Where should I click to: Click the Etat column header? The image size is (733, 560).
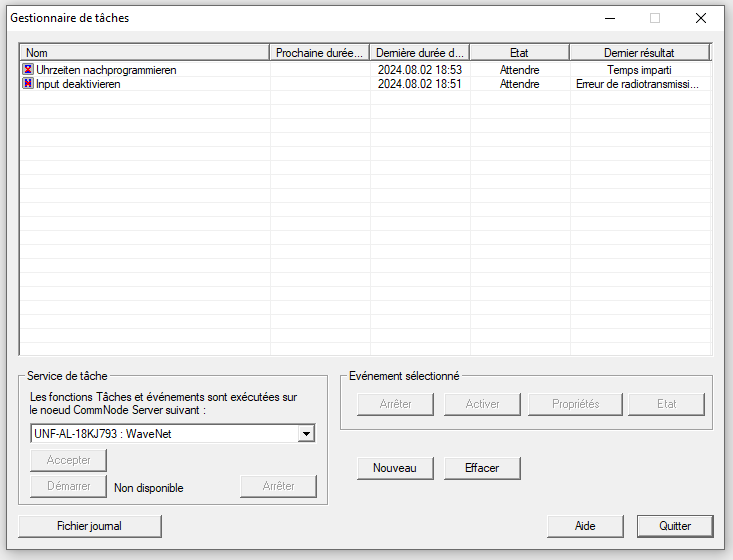pos(519,52)
